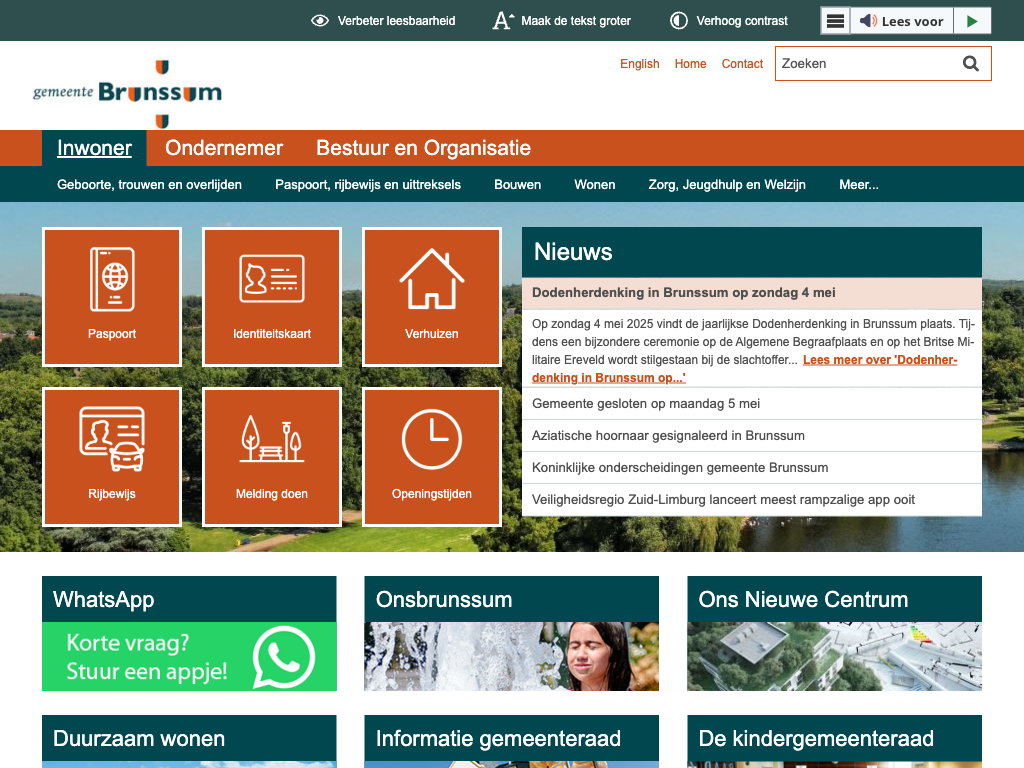Toggle Verhoog contrast mode
Image resolution: width=1024 pixels, height=768 pixels.
tap(728, 21)
